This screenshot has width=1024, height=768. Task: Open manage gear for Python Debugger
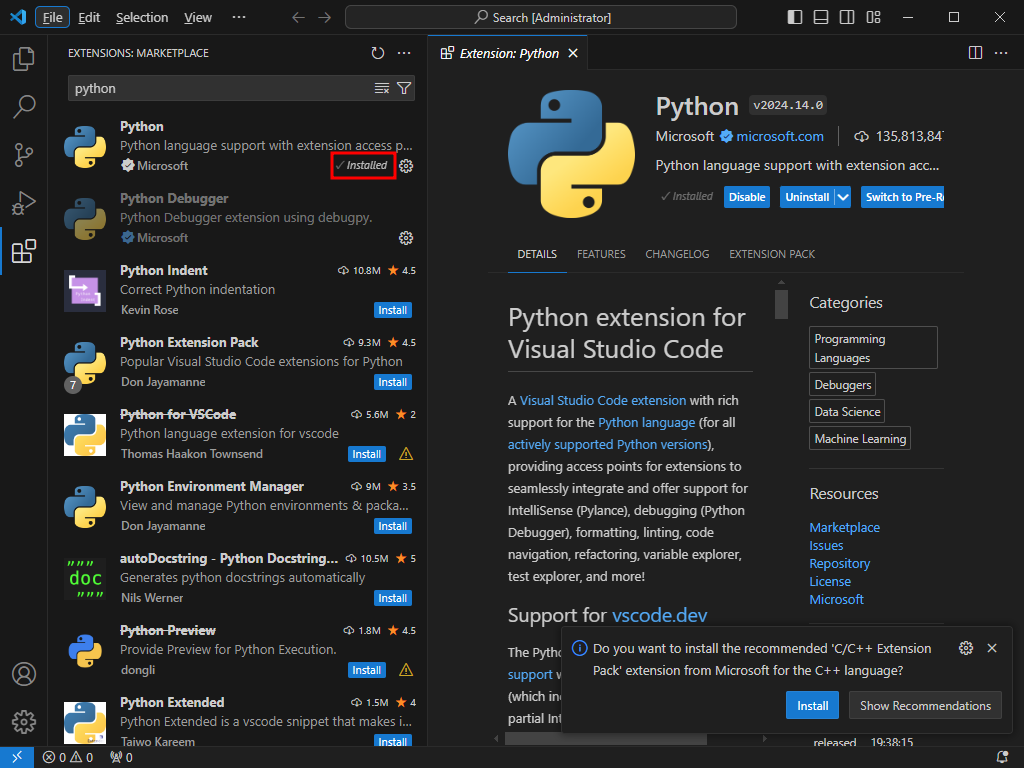click(x=406, y=238)
